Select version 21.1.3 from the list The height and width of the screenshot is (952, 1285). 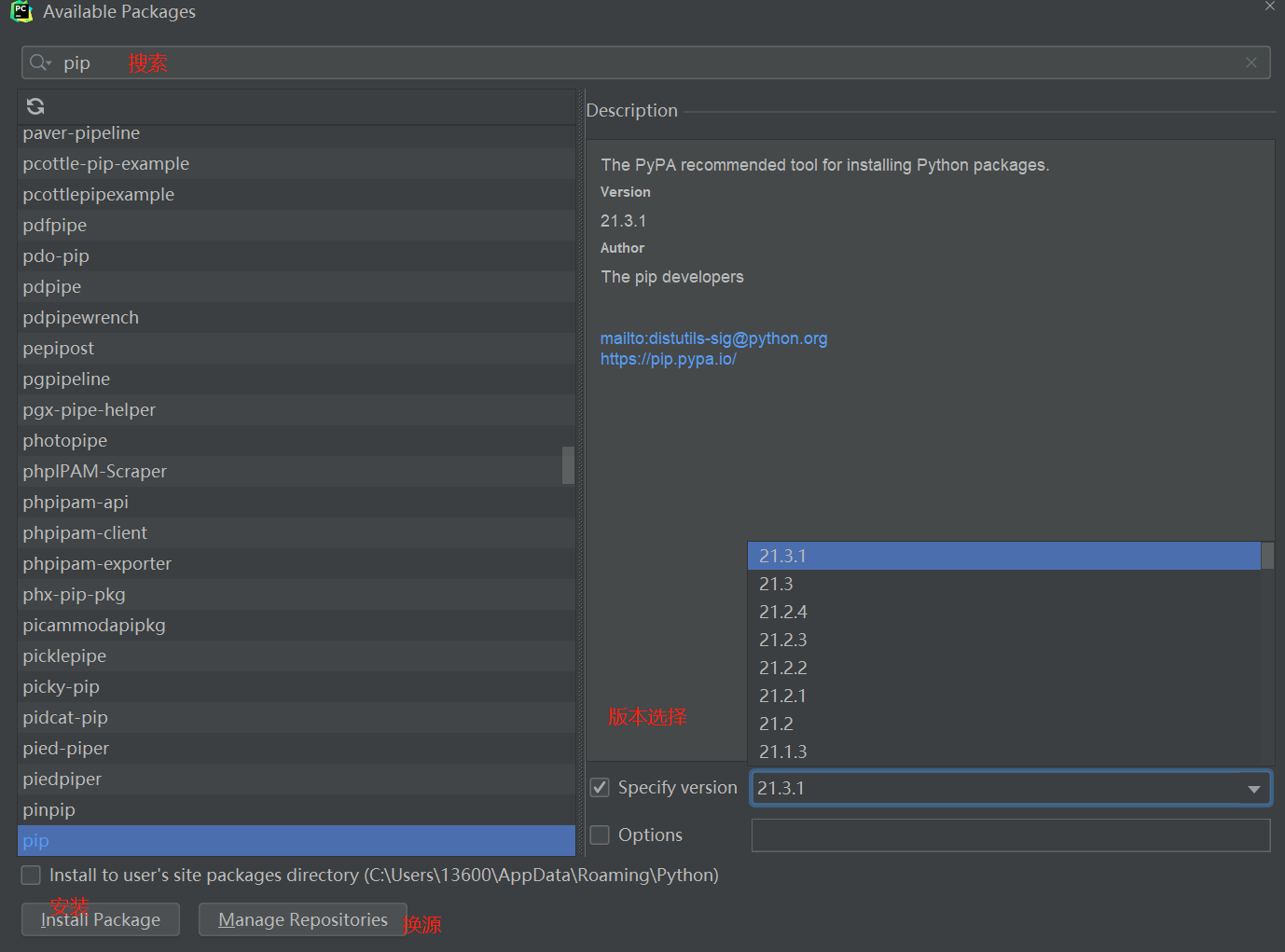pyautogui.click(x=1003, y=752)
